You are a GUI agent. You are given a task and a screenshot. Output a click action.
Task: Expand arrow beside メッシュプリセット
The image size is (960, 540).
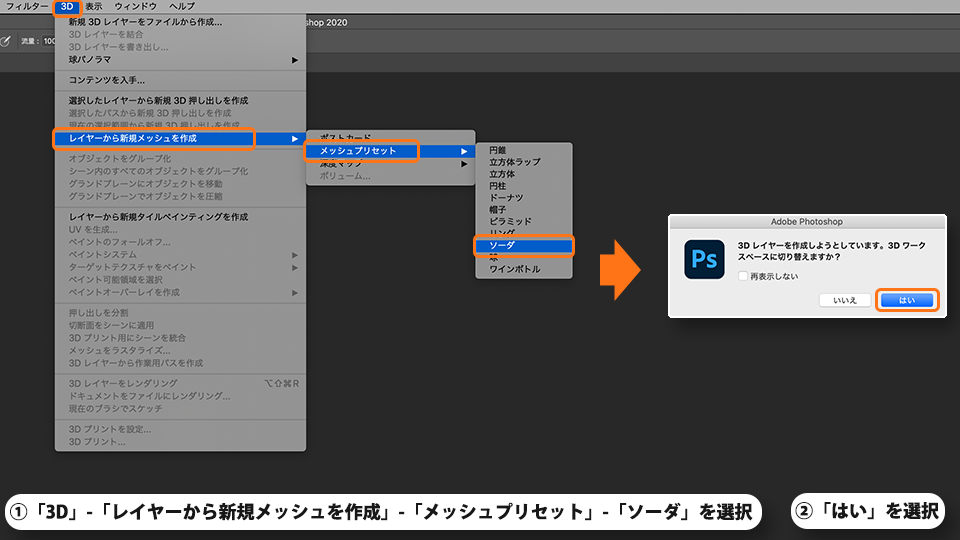[x=464, y=151]
